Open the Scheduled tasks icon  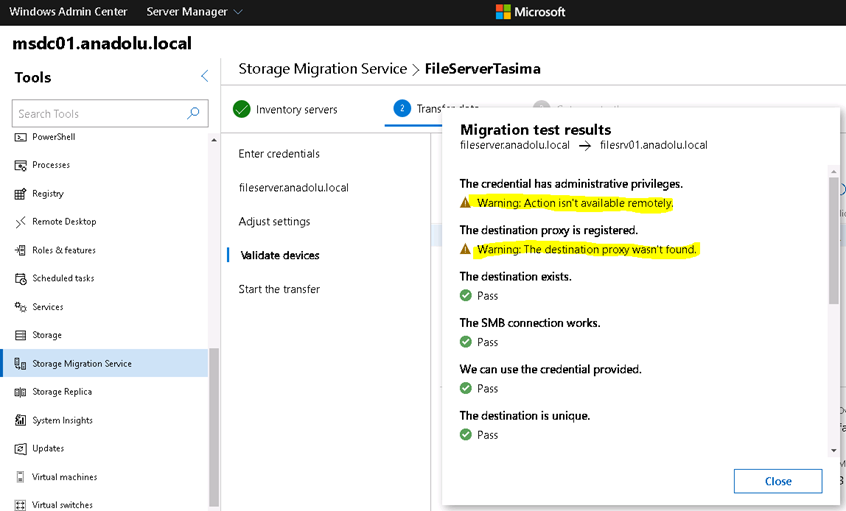pos(21,278)
